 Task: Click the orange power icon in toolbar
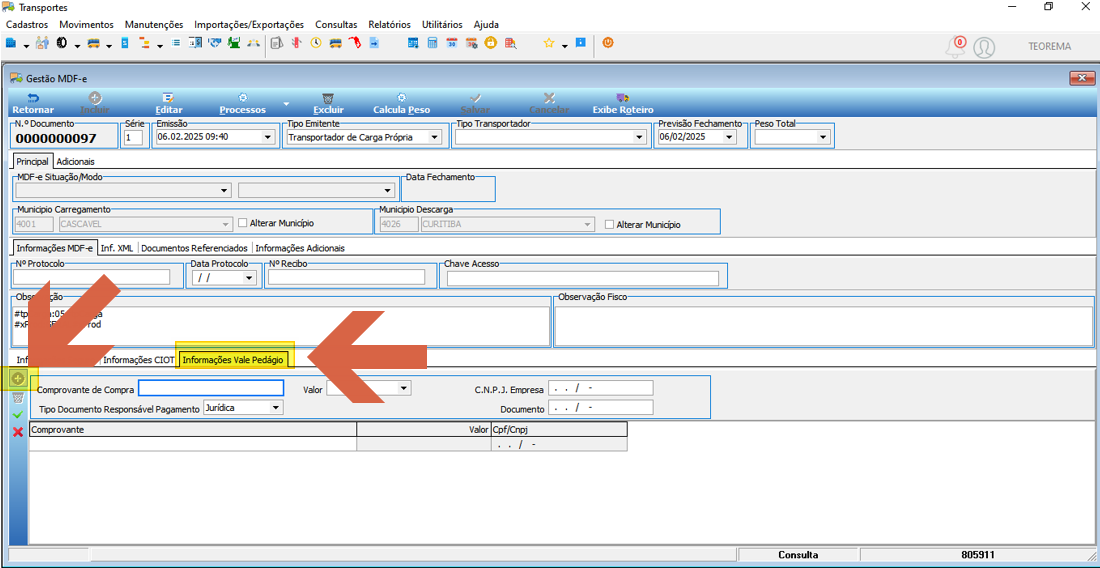608,43
